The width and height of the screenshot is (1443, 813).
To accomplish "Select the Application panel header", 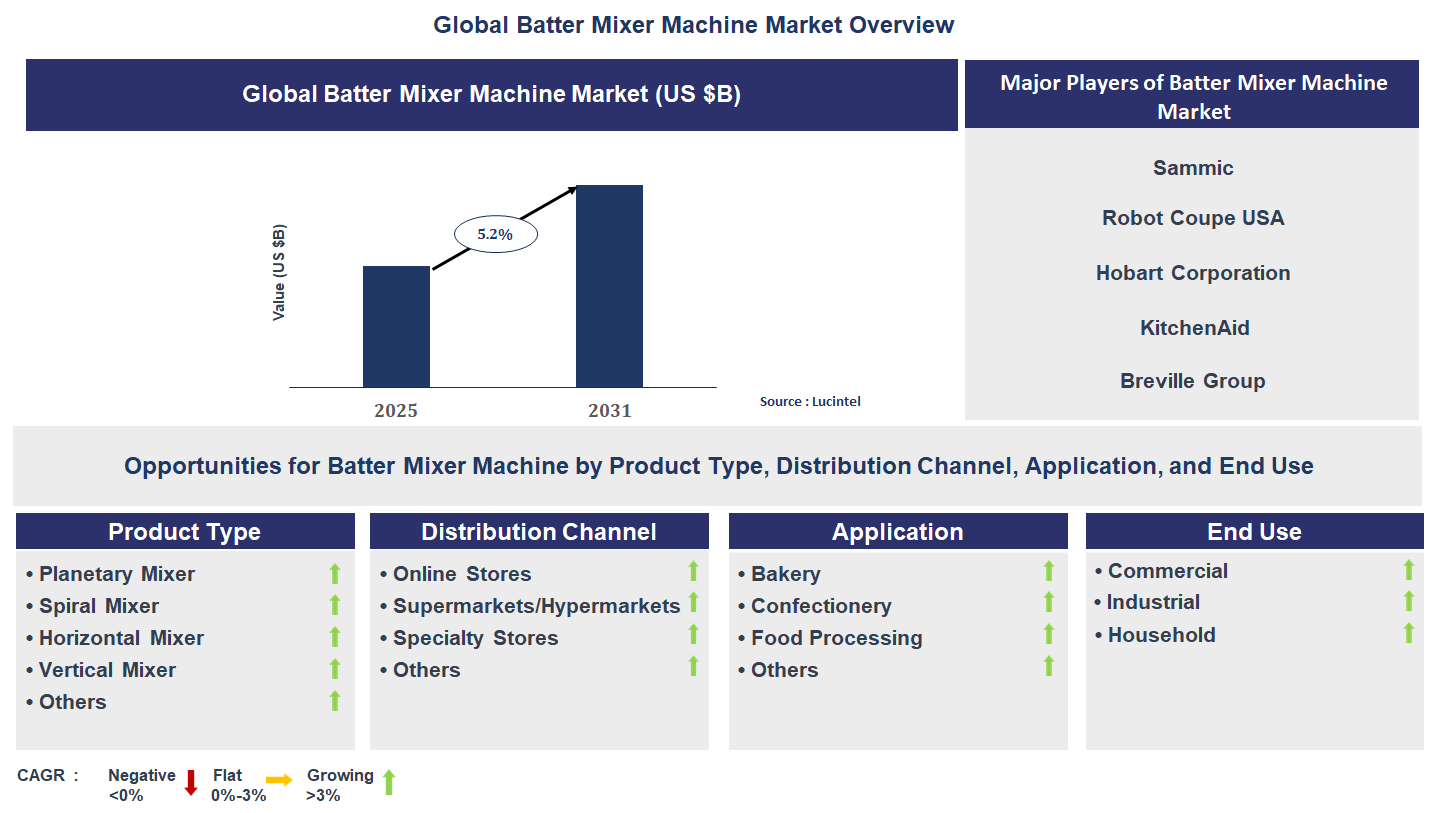I will (897, 531).
